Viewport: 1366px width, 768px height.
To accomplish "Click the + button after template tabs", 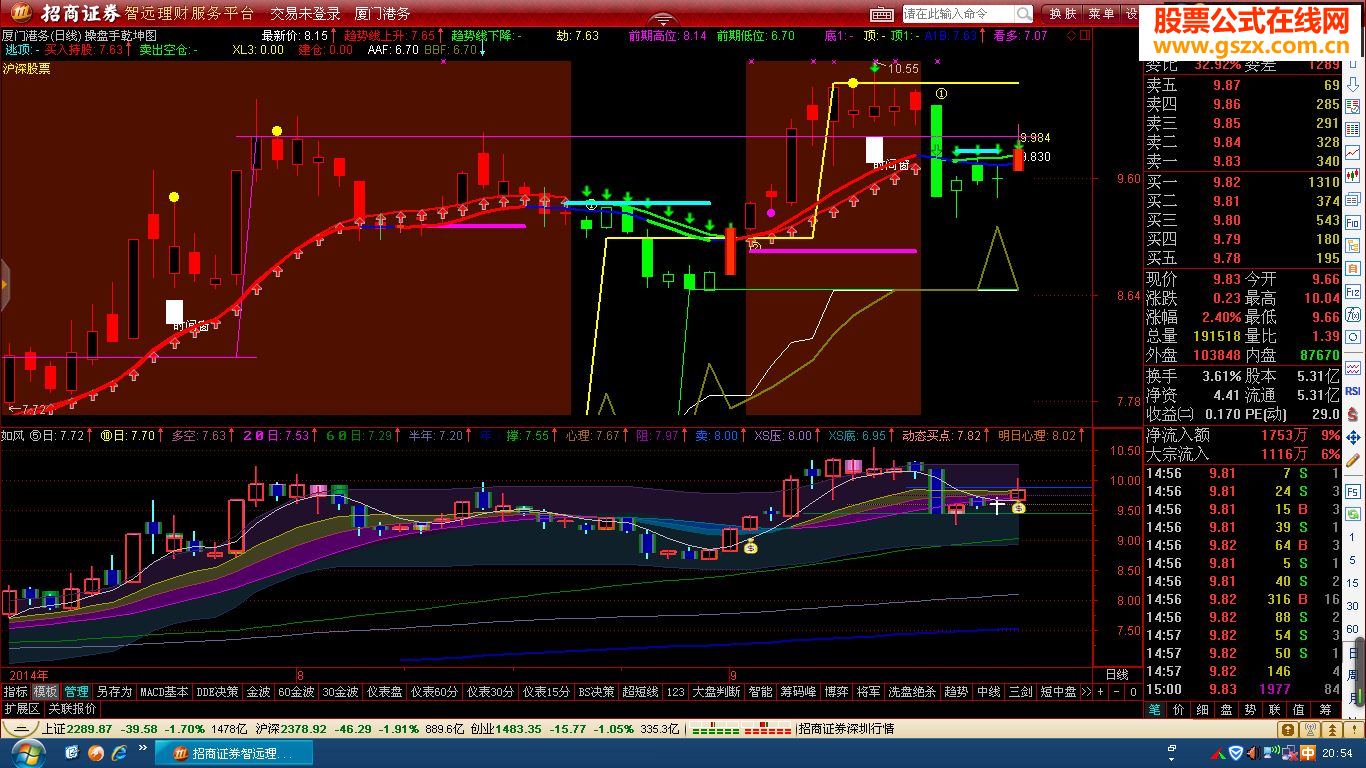I will coord(1100,692).
